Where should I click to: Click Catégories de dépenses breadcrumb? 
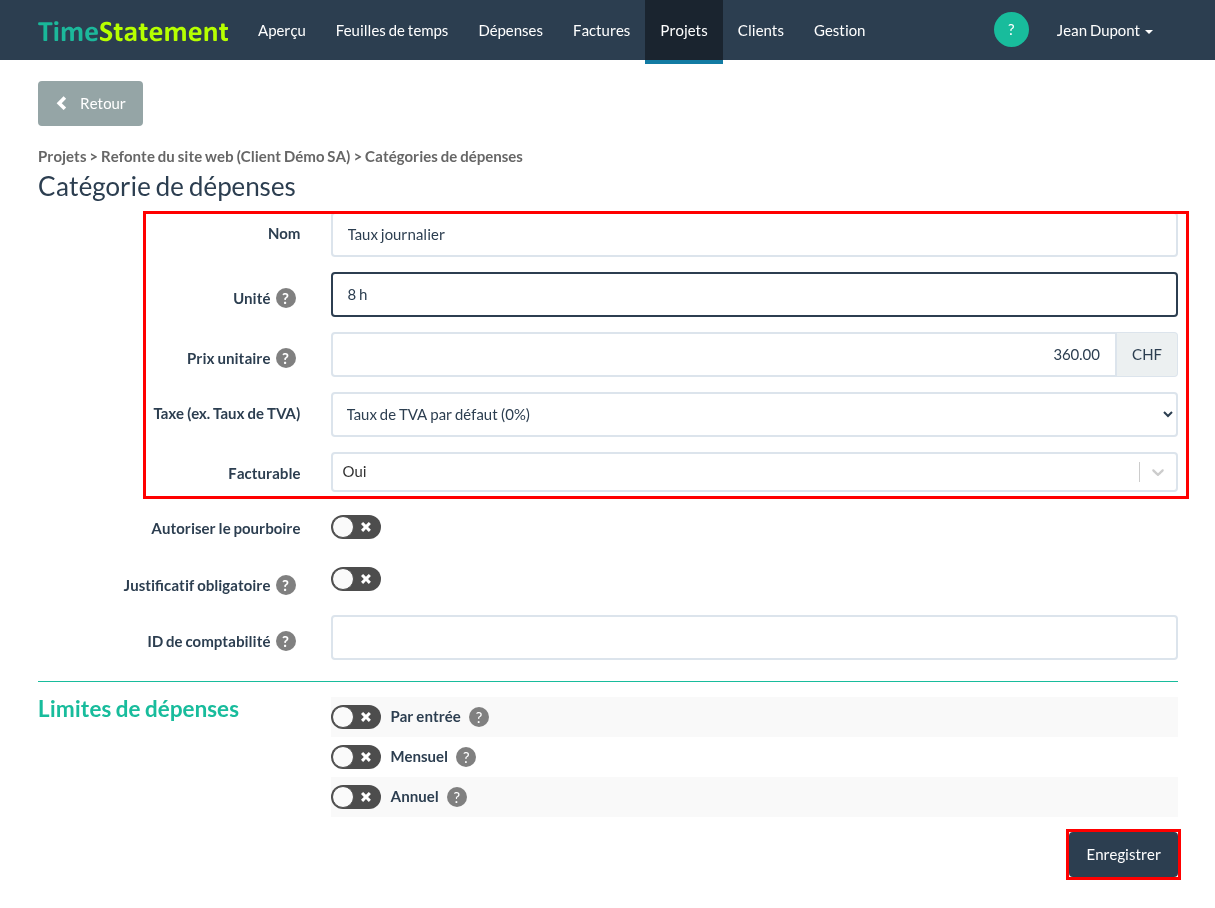[444, 156]
